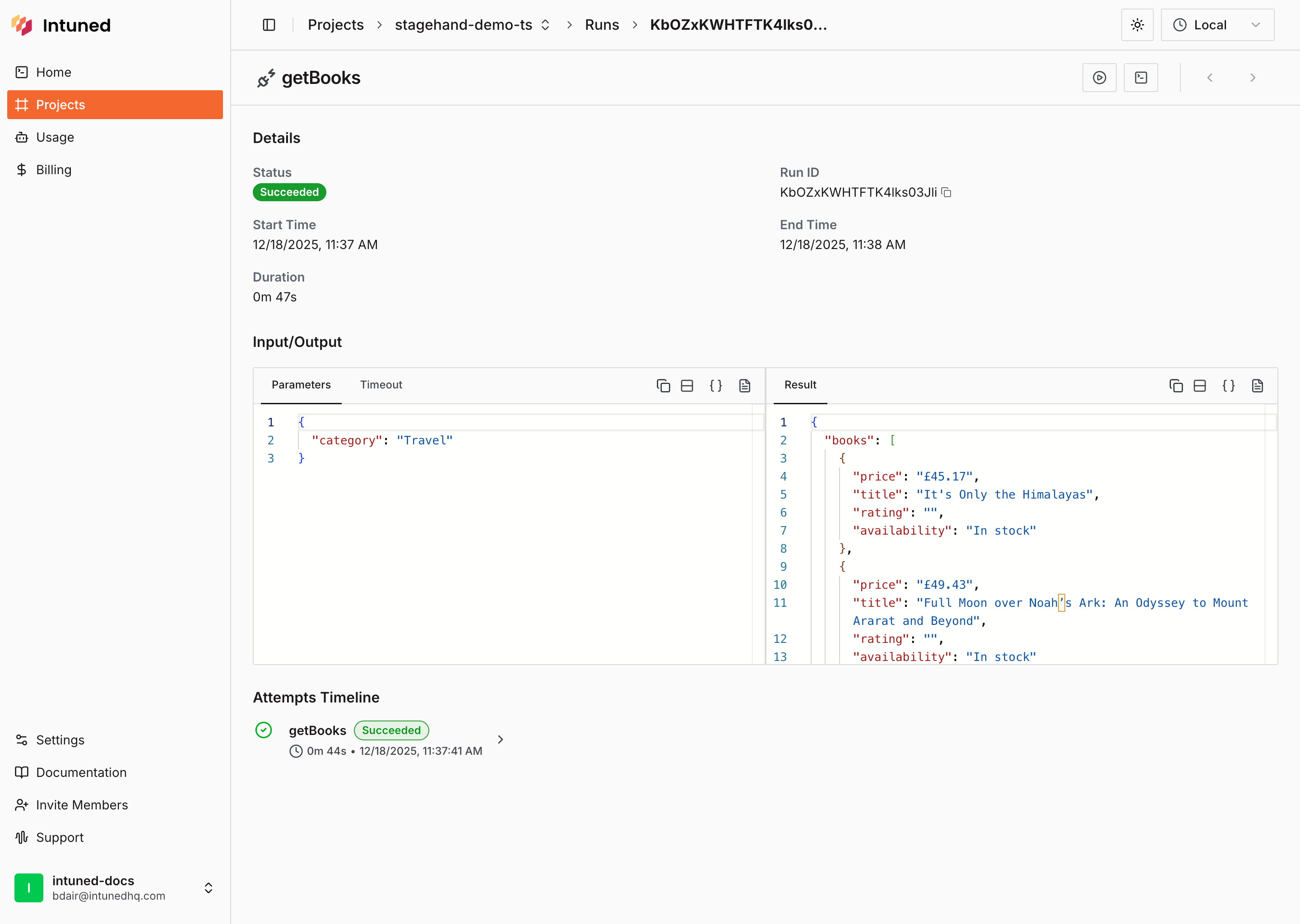Viewport: 1300px width, 924px height.
Task: Switch to the Timeout tab
Action: click(x=381, y=384)
